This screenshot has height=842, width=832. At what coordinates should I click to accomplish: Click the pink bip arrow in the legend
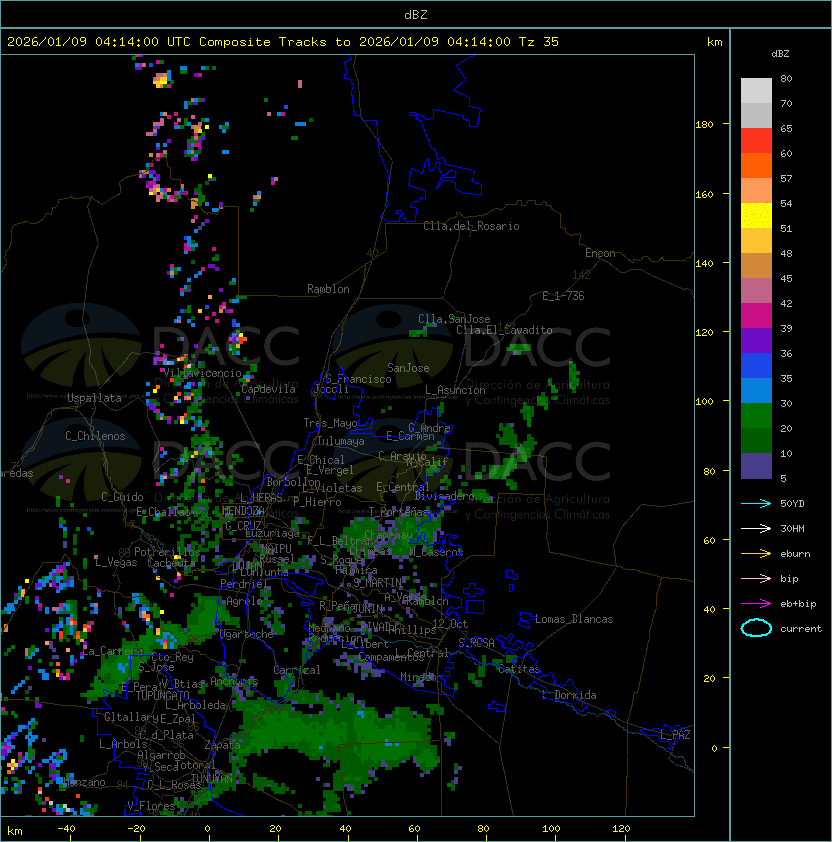756,578
